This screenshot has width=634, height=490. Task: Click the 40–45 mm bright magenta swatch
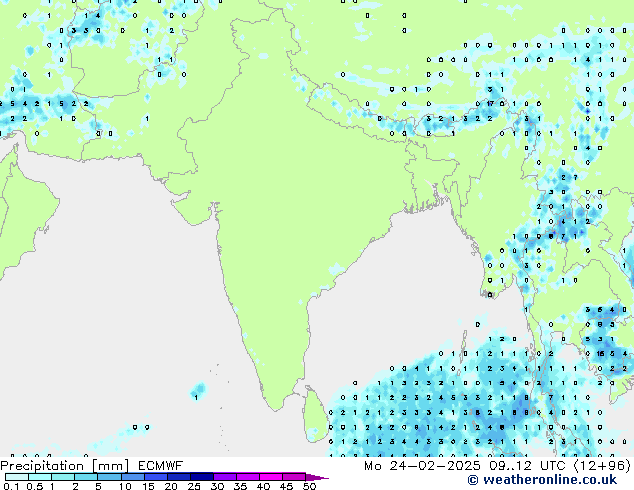(x=271, y=477)
